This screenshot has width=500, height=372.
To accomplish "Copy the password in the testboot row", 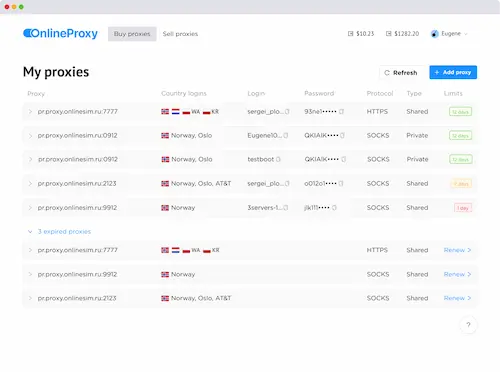I will click(344, 159).
